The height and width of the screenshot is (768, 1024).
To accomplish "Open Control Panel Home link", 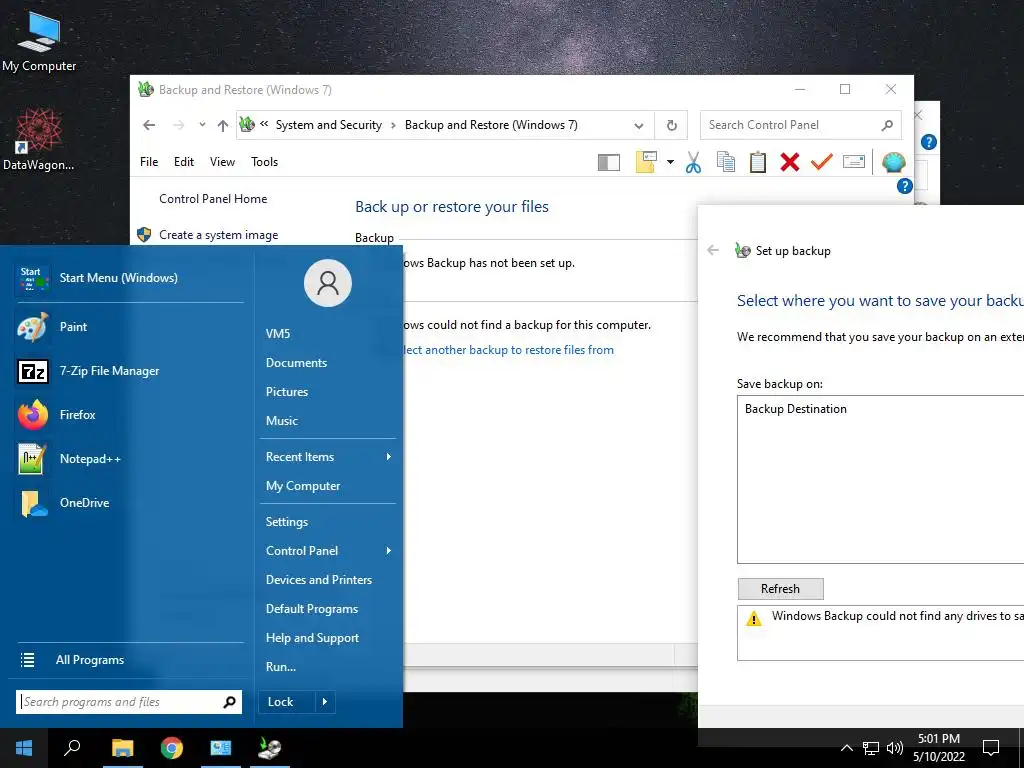I will (x=213, y=199).
